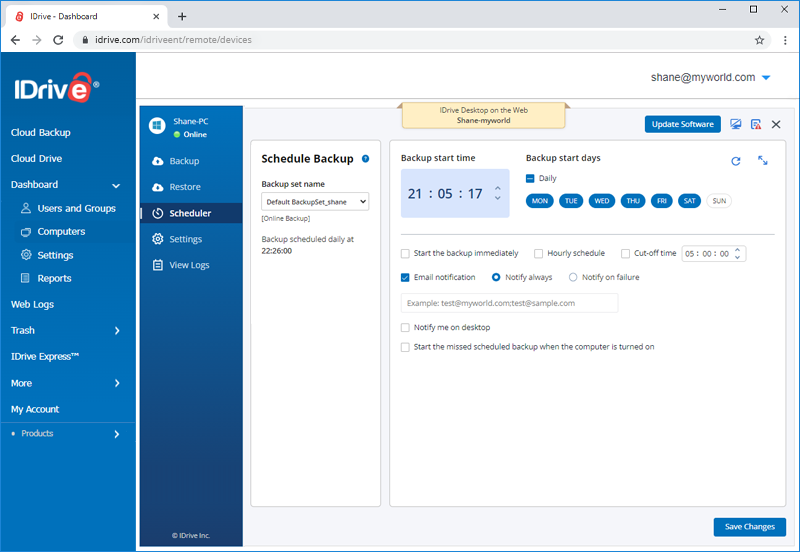Enable the SUN day button
800x552 pixels.
click(719, 201)
